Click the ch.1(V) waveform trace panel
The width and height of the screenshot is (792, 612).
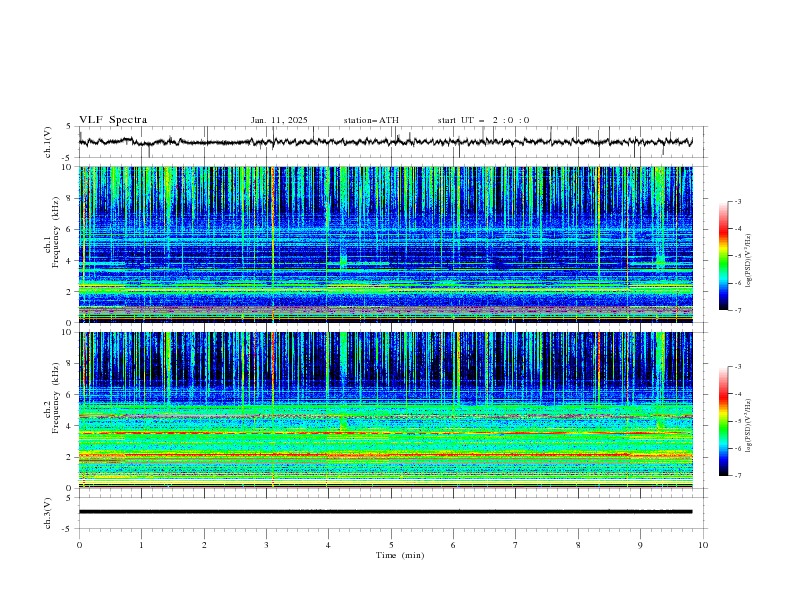tap(393, 142)
